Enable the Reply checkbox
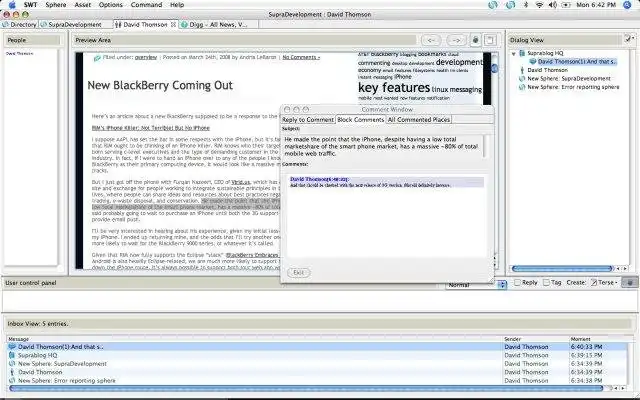The height and width of the screenshot is (400, 640). coord(517,282)
